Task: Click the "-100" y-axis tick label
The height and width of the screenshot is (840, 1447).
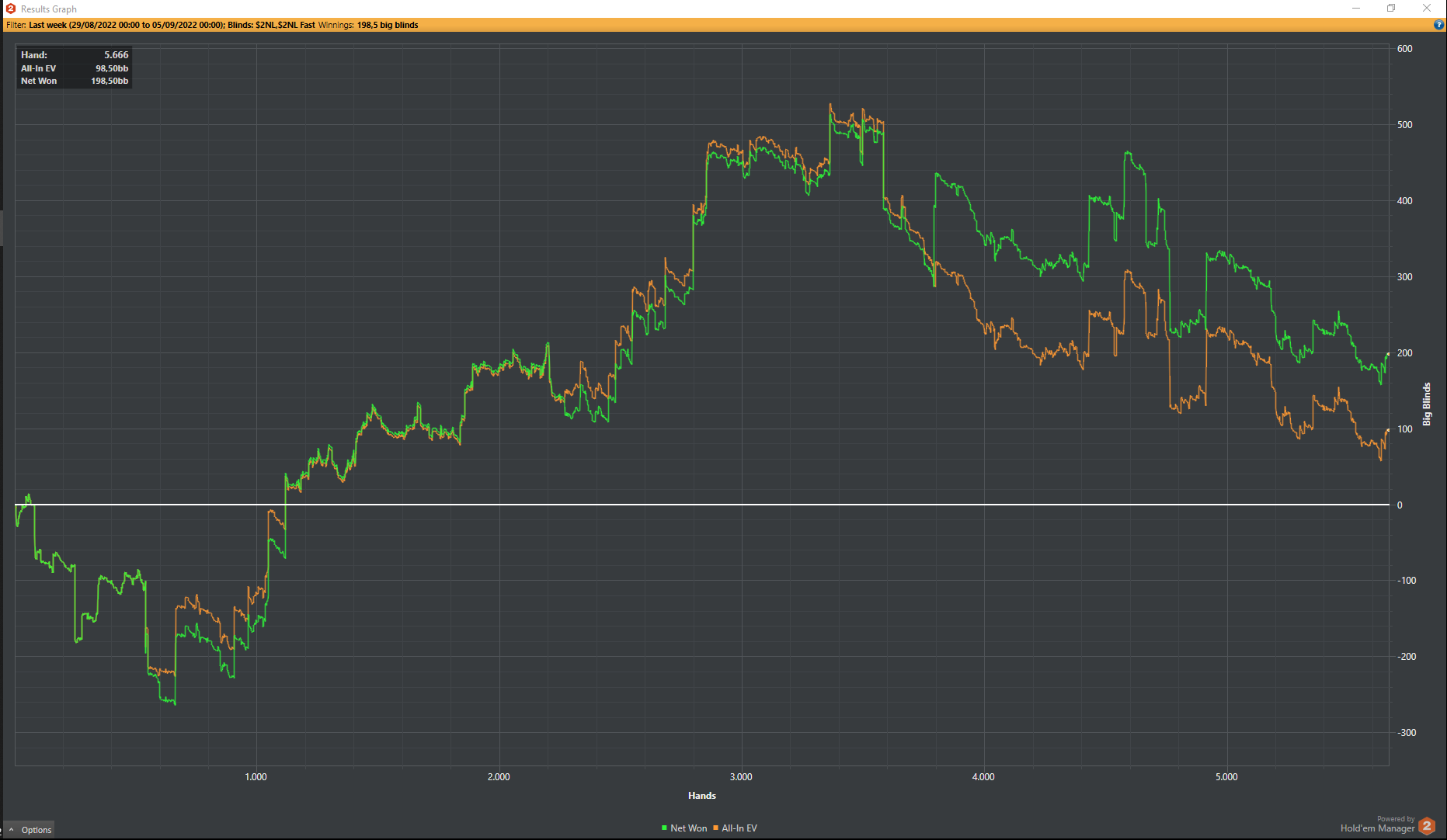Action: click(1407, 581)
